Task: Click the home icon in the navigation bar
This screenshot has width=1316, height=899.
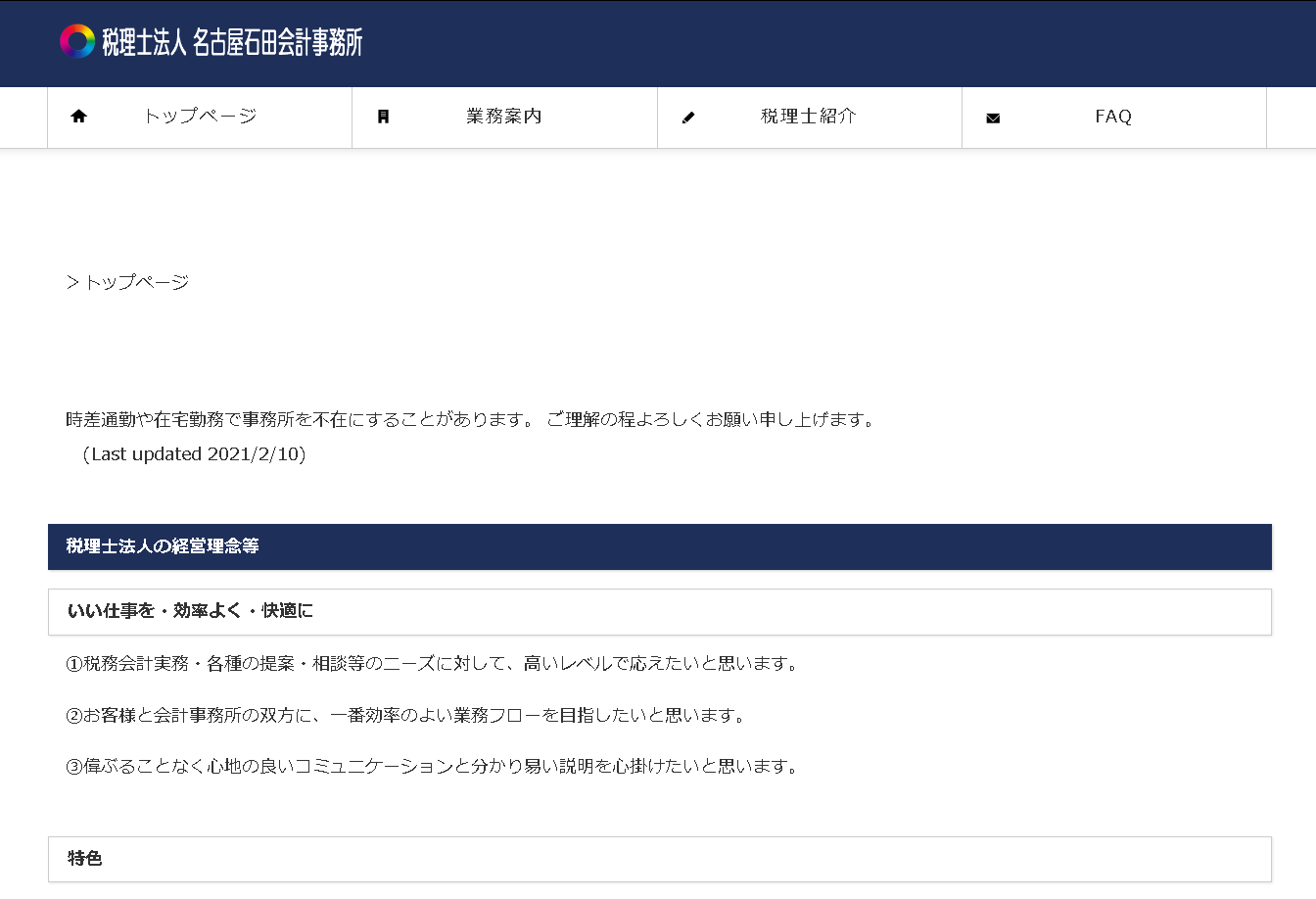Action: tap(78, 116)
